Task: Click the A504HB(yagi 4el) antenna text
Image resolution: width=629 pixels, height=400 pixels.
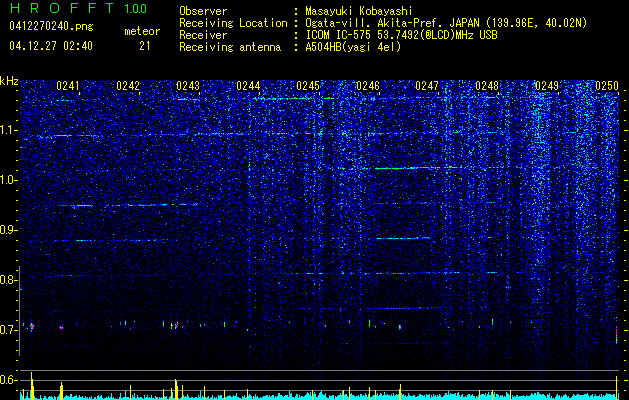Action: click(x=353, y=47)
